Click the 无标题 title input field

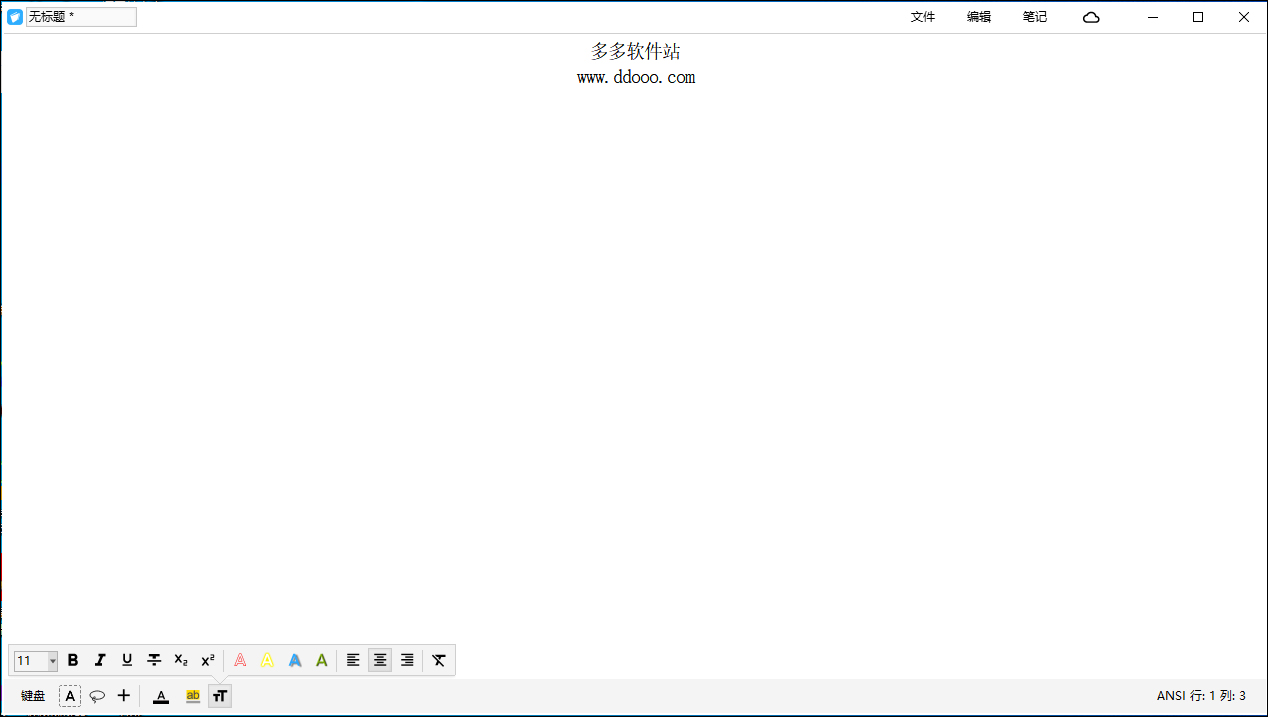(80, 16)
